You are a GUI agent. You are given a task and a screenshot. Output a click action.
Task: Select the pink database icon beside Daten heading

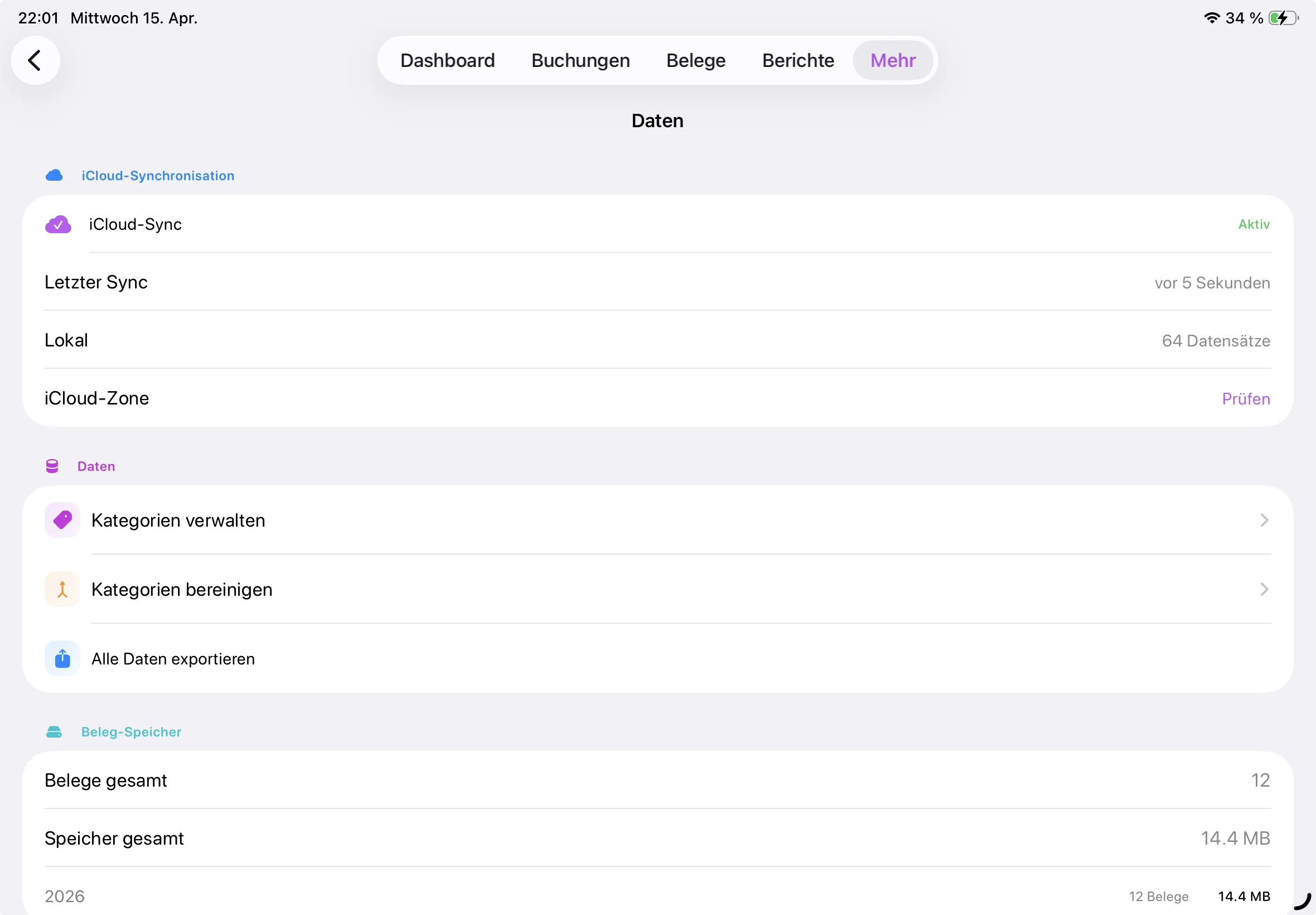[x=53, y=465]
